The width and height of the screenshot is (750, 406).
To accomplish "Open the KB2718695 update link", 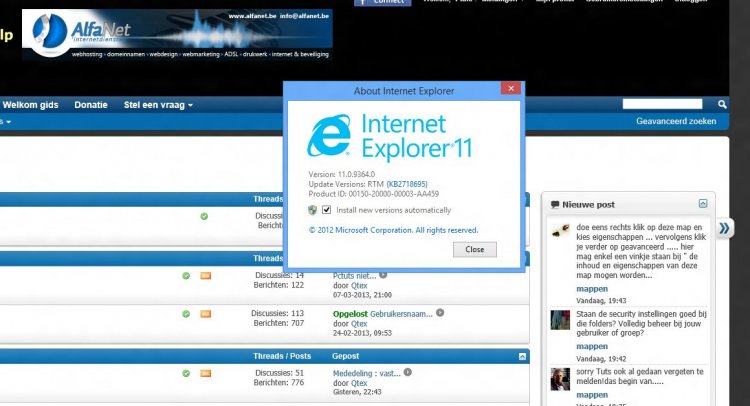I will pyautogui.click(x=407, y=184).
